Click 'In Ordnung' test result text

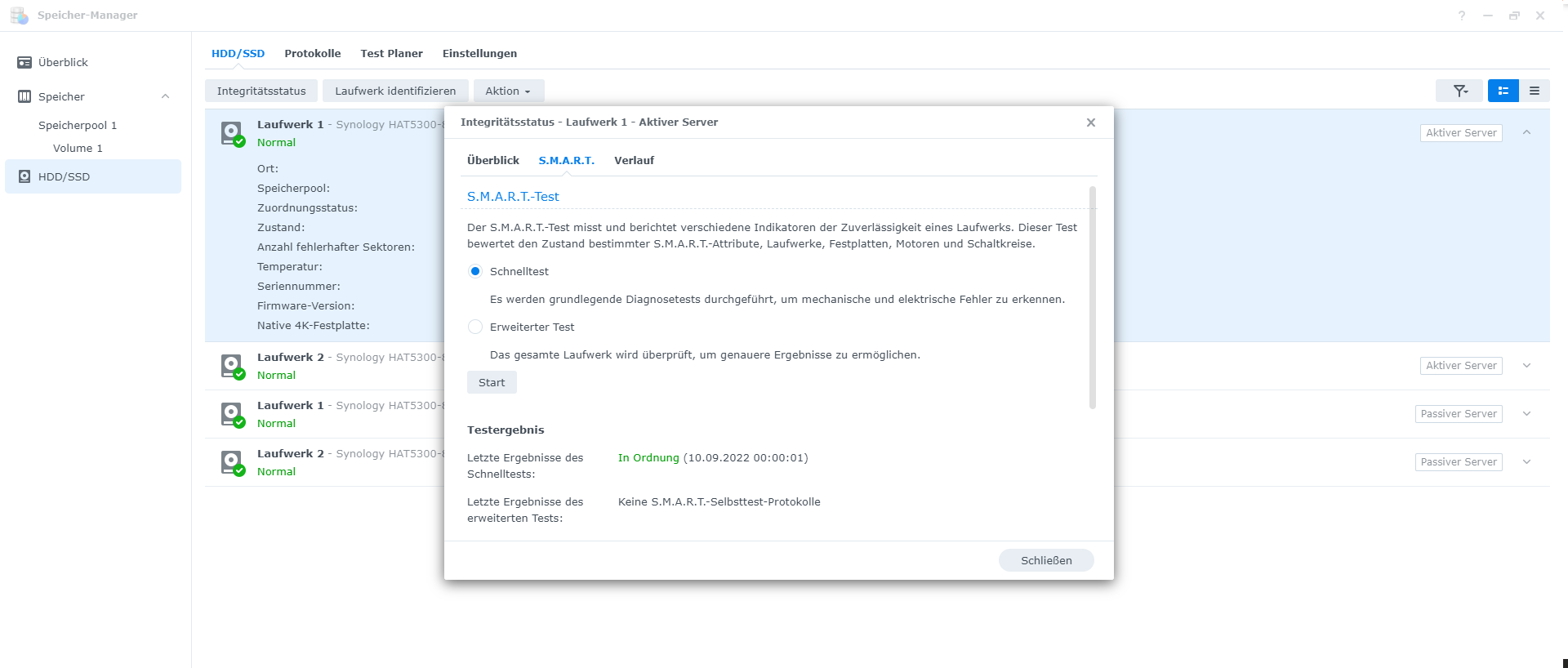pos(648,457)
